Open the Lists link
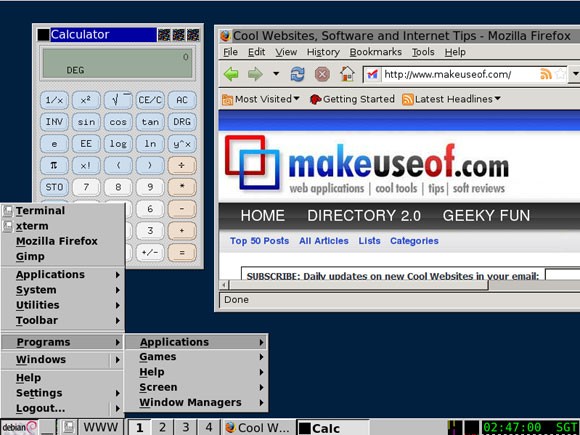The width and height of the screenshot is (580, 435). click(x=369, y=241)
